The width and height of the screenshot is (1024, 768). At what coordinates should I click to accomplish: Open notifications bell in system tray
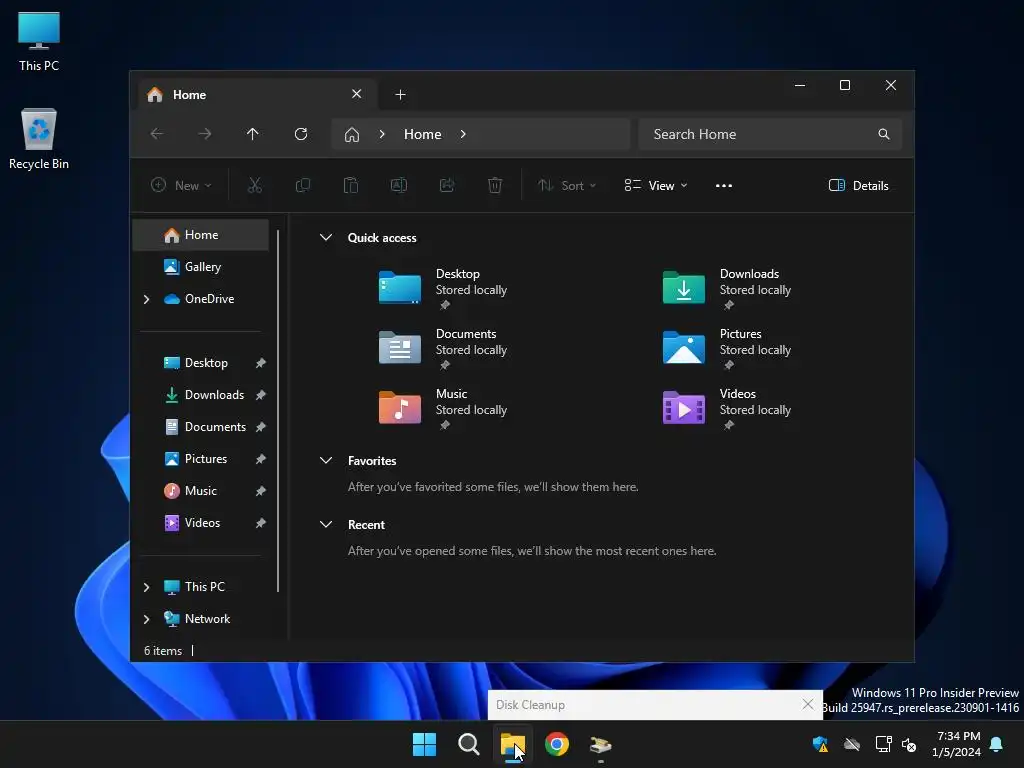pyautogui.click(x=996, y=744)
